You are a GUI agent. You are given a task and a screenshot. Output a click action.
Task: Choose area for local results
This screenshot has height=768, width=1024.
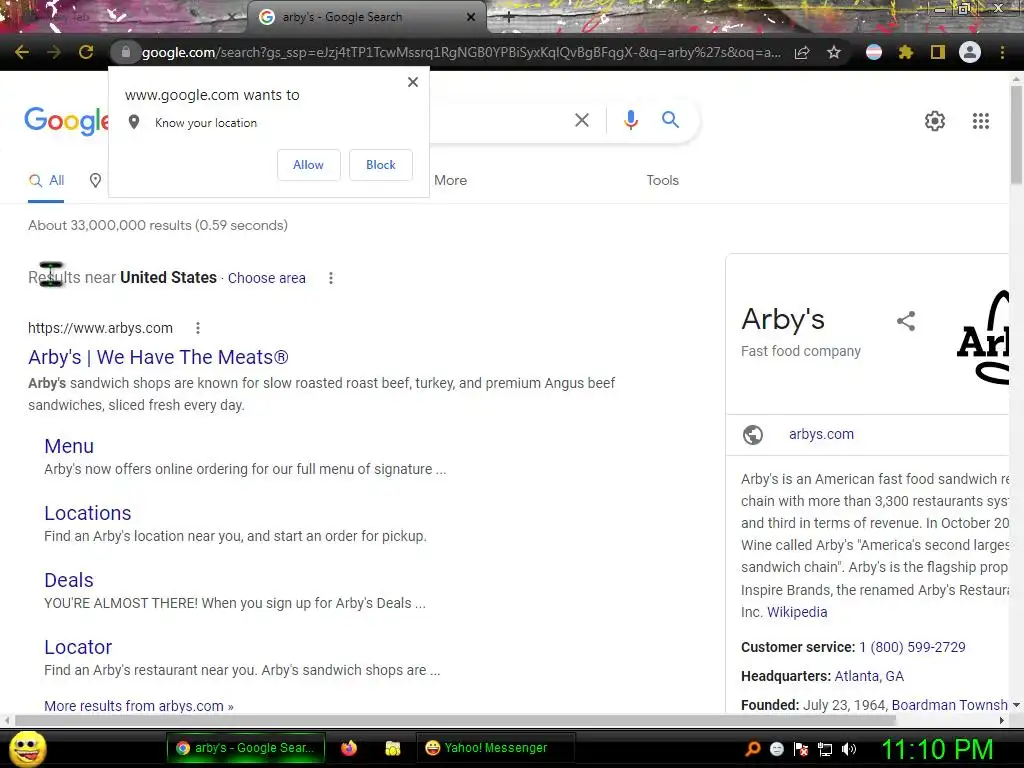point(266,278)
